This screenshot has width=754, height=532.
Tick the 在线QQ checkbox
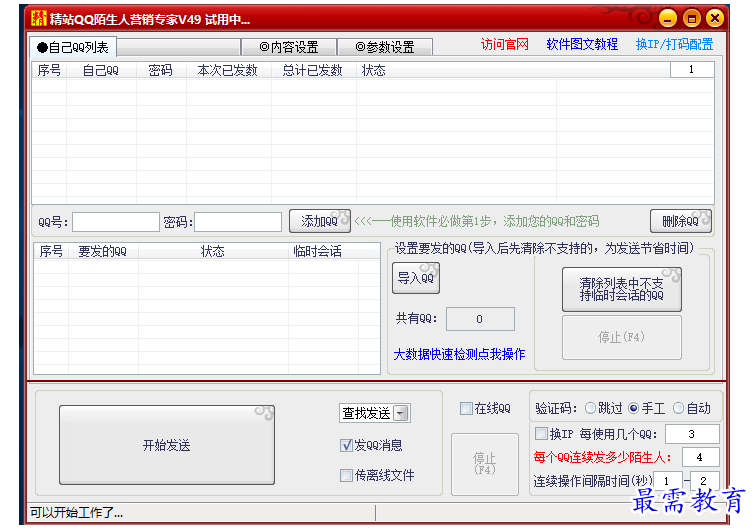466,408
